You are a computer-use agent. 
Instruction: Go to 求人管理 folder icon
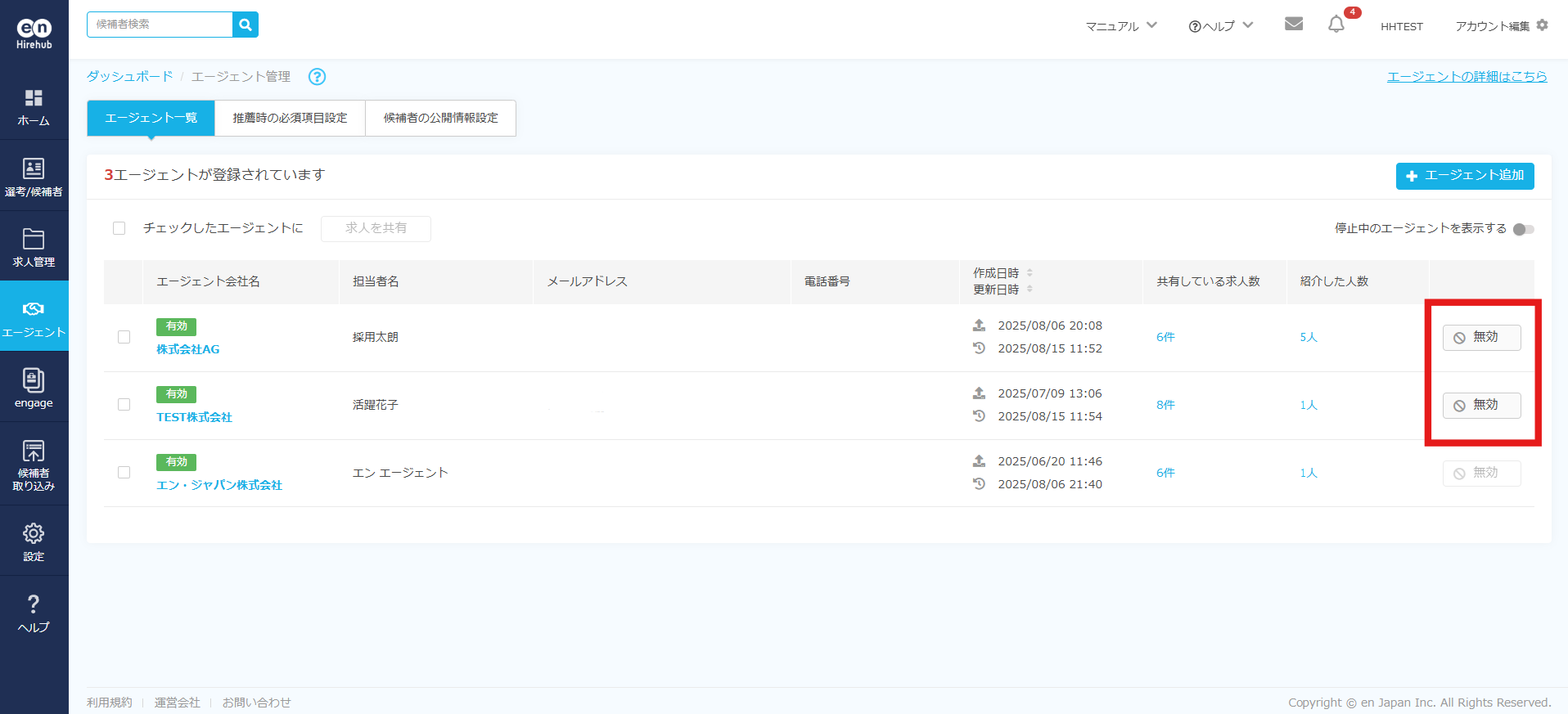34,240
